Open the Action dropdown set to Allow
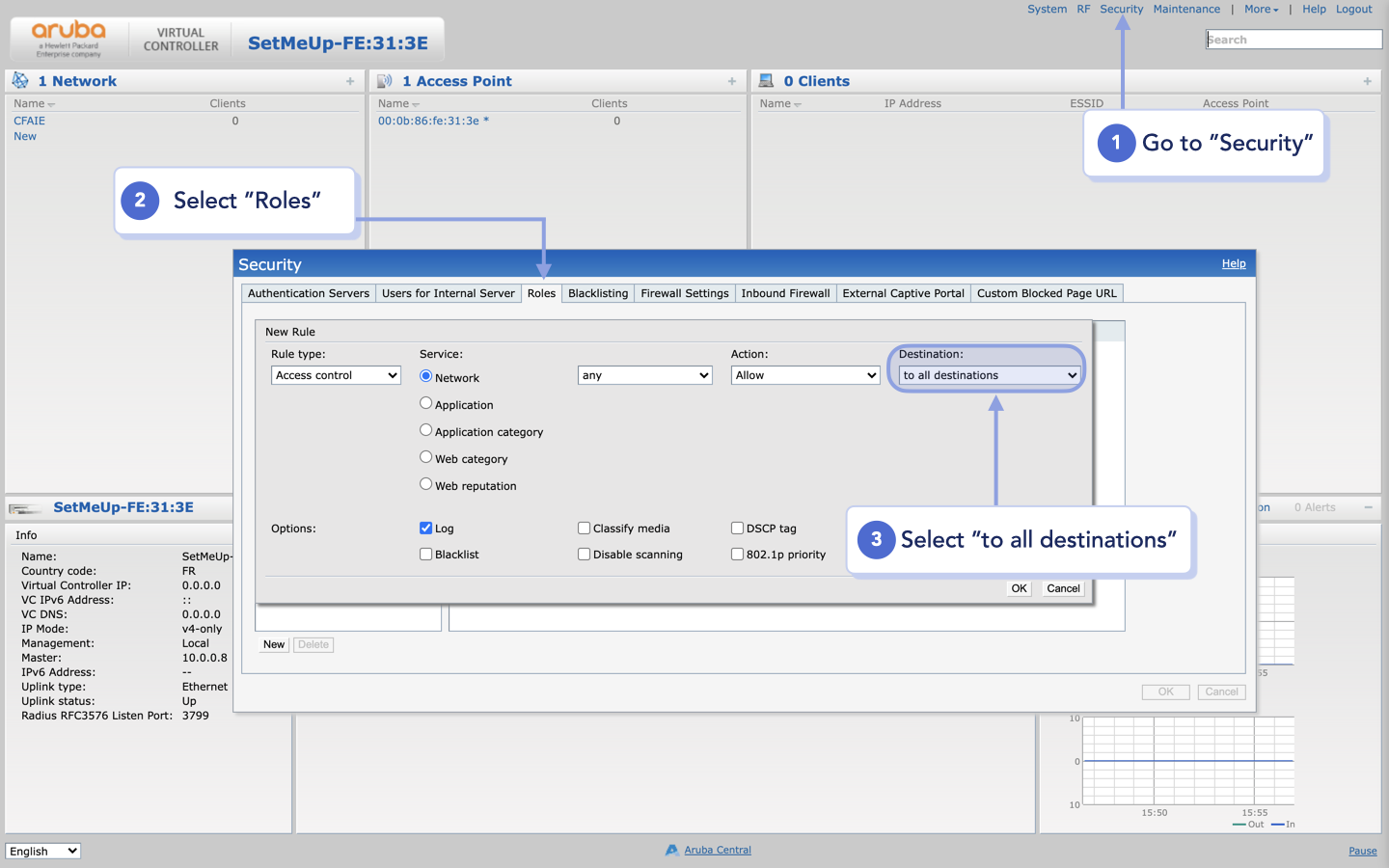 coord(804,375)
